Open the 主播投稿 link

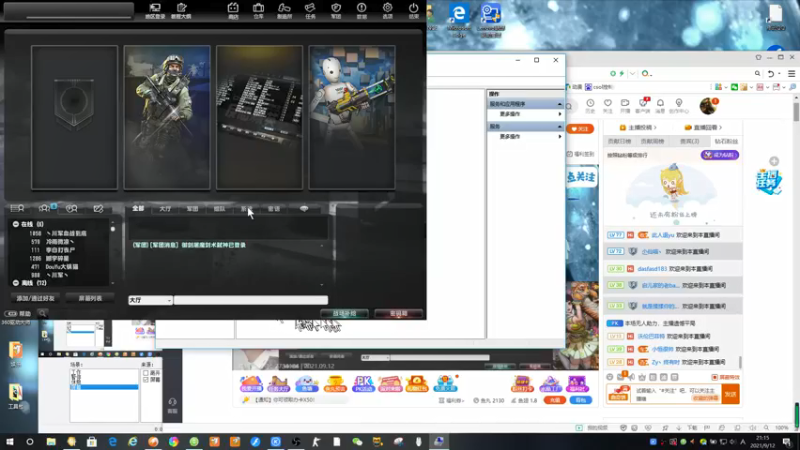(x=638, y=128)
